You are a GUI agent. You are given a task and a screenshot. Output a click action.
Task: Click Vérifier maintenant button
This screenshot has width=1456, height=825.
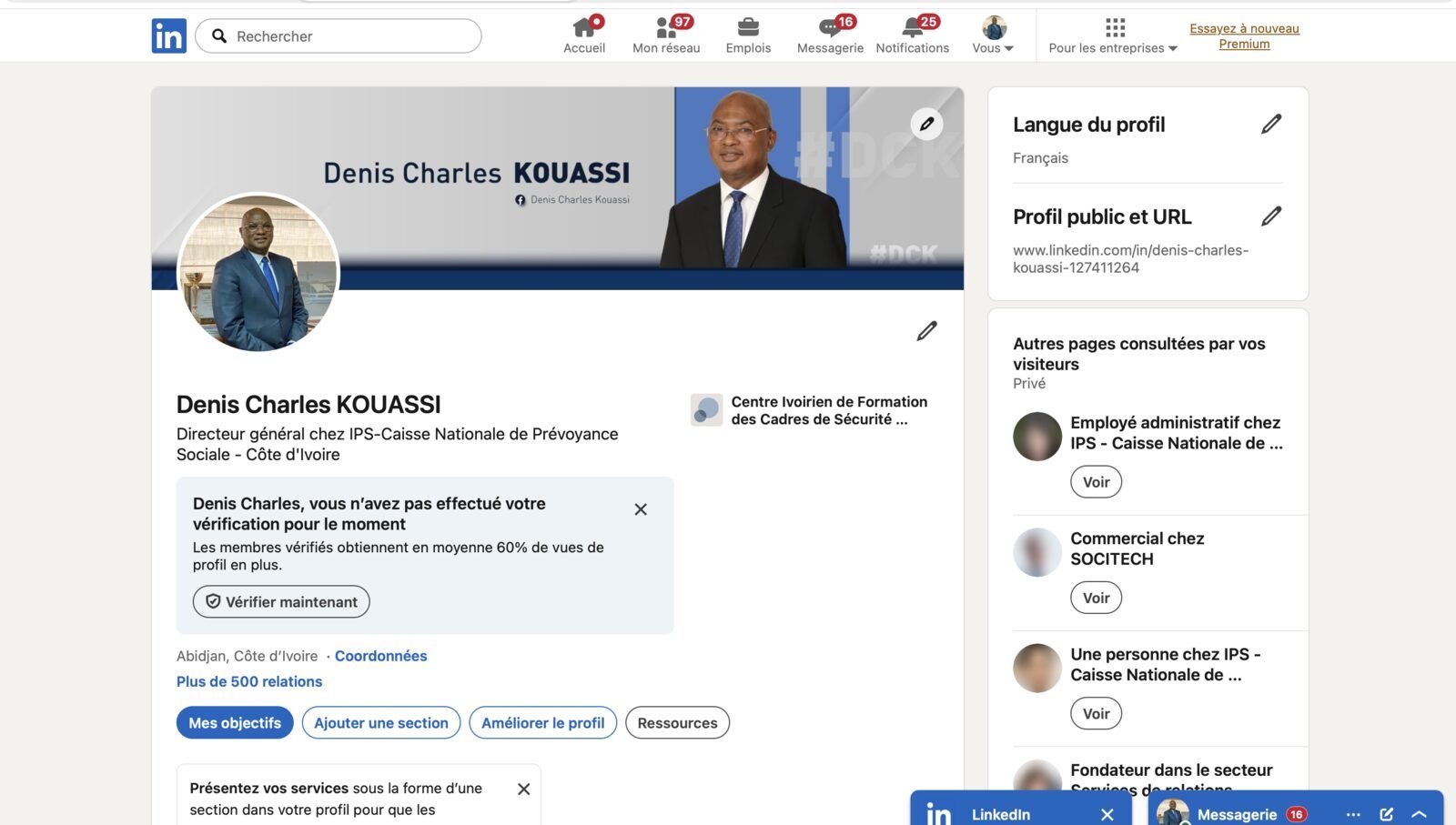coord(281,601)
